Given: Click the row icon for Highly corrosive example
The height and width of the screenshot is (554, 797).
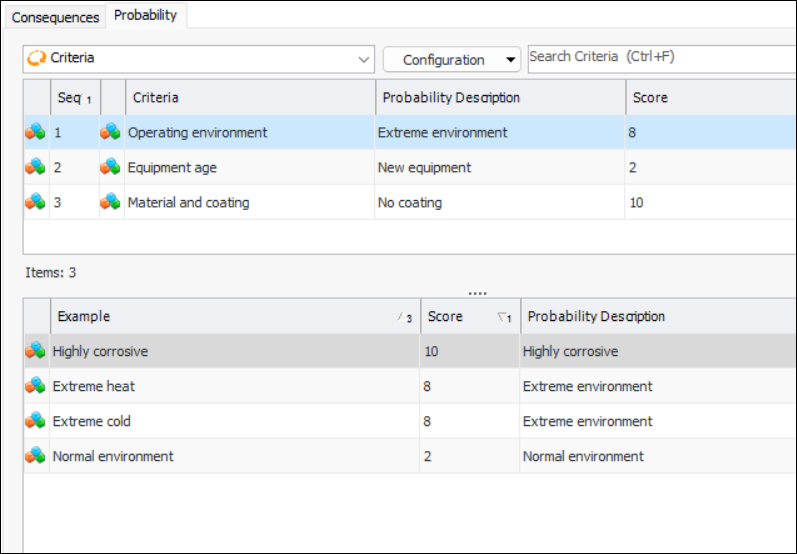Looking at the screenshot, I should 36,351.
